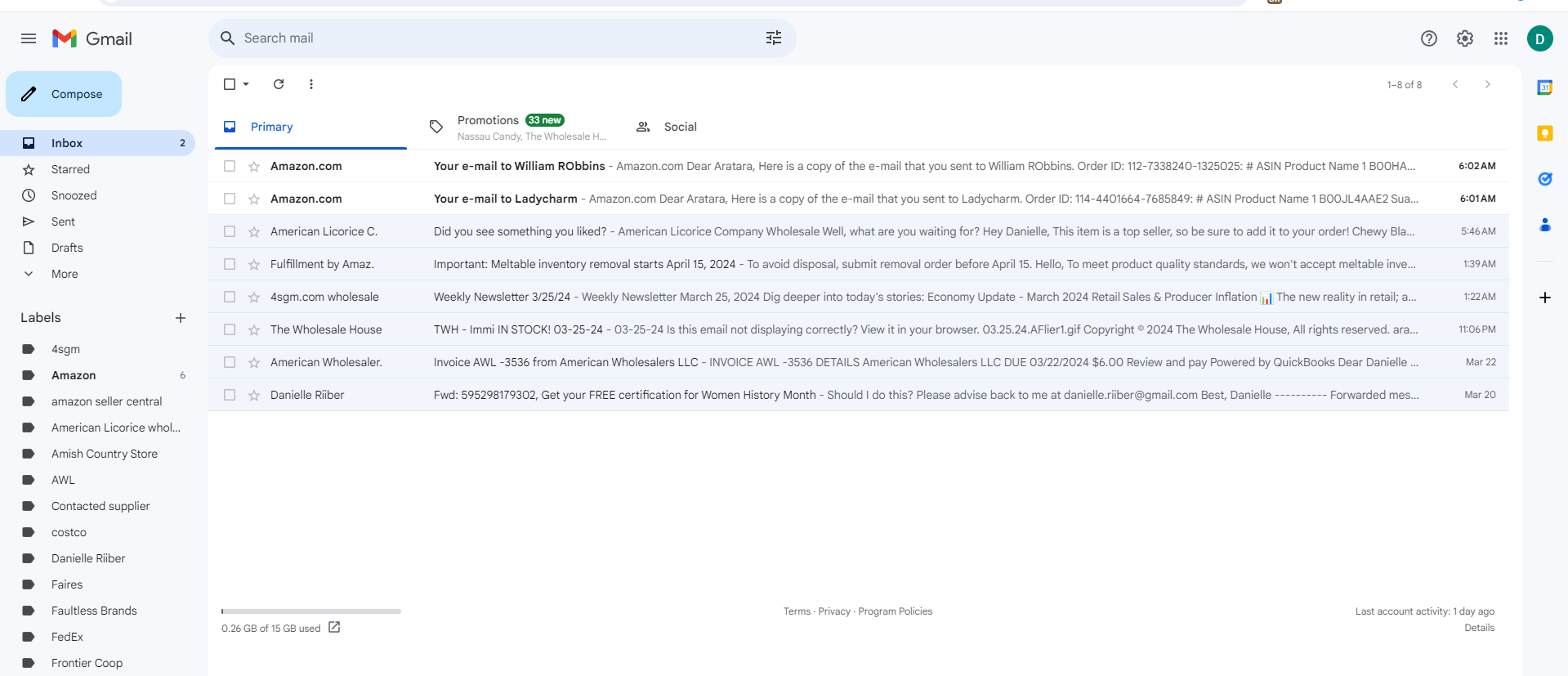
Task: Open Google Tasks side panel
Action: tap(1545, 179)
